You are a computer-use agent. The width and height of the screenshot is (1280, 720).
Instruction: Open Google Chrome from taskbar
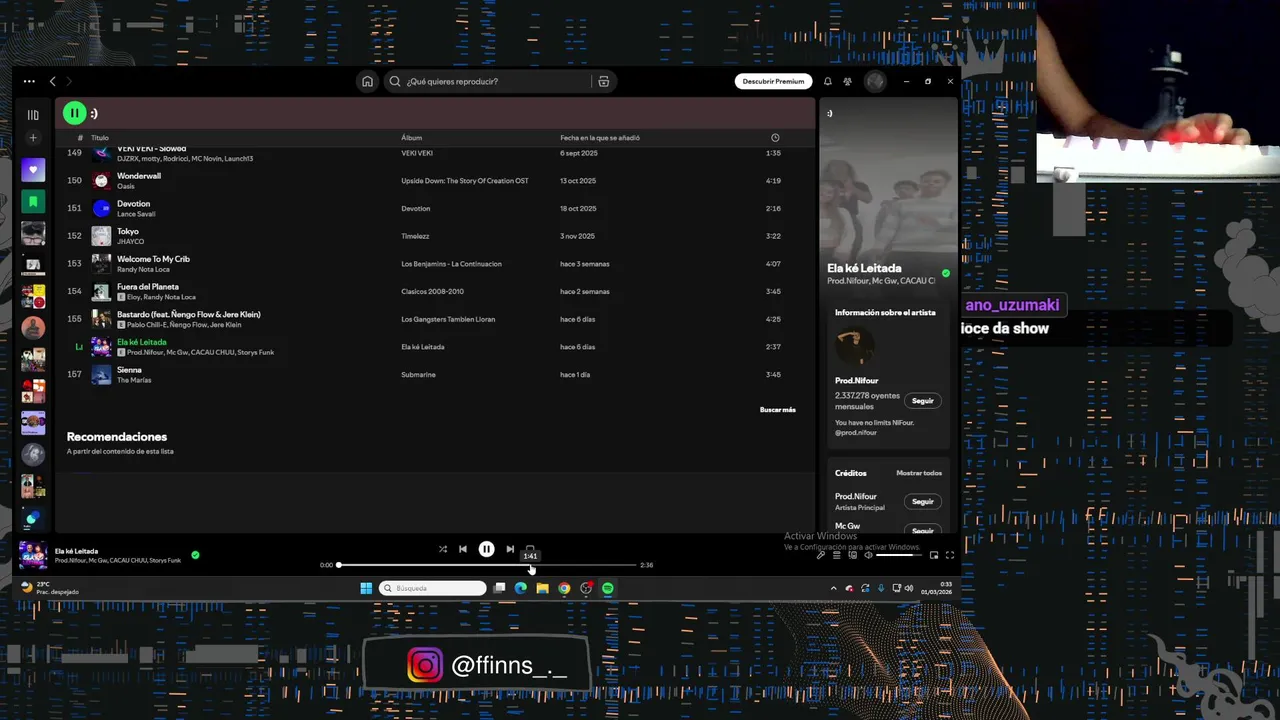564,588
